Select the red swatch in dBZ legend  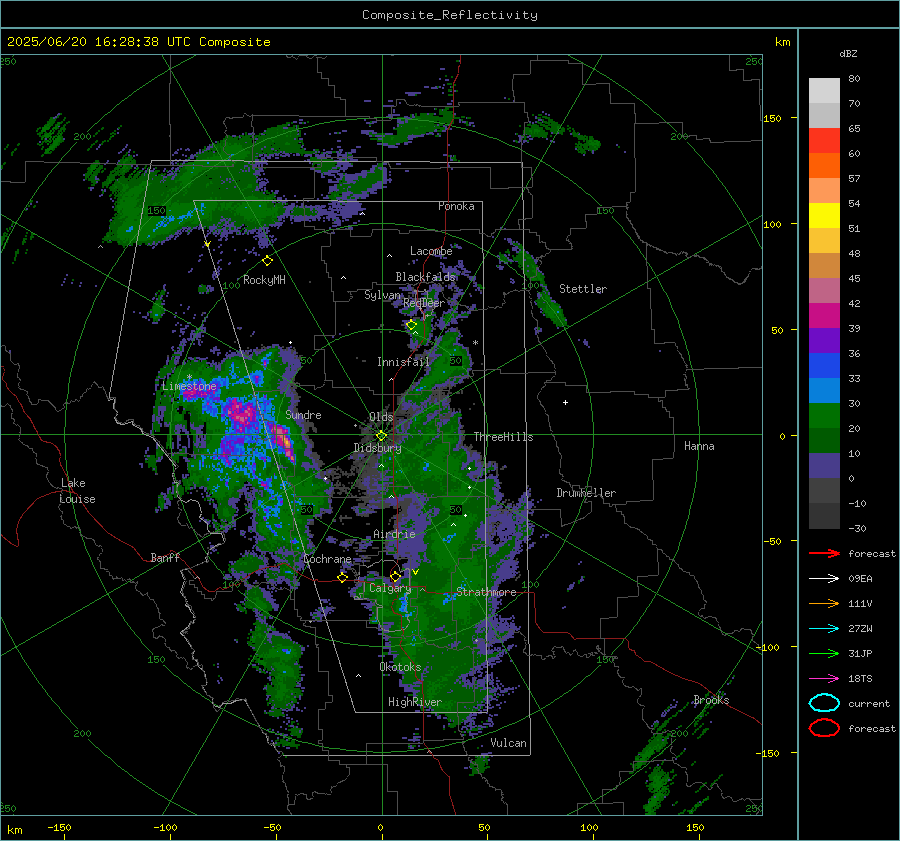pyautogui.click(x=824, y=141)
